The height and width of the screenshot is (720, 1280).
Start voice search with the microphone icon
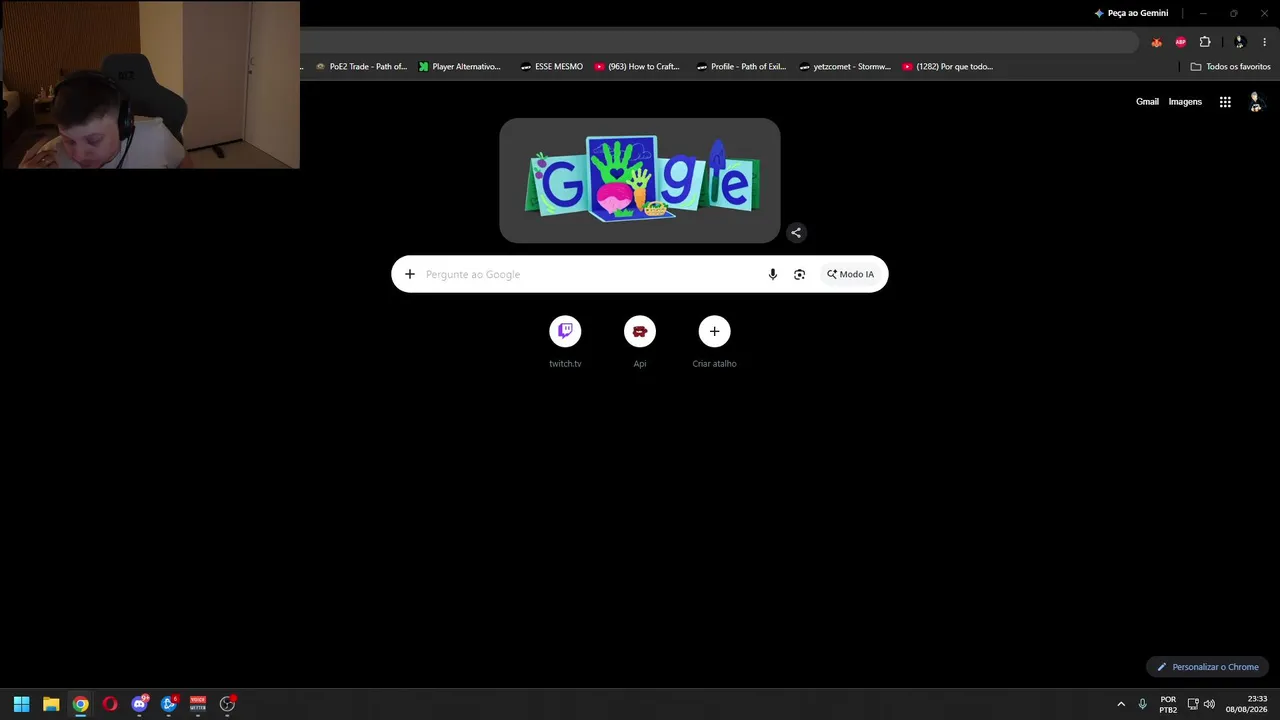tap(772, 274)
